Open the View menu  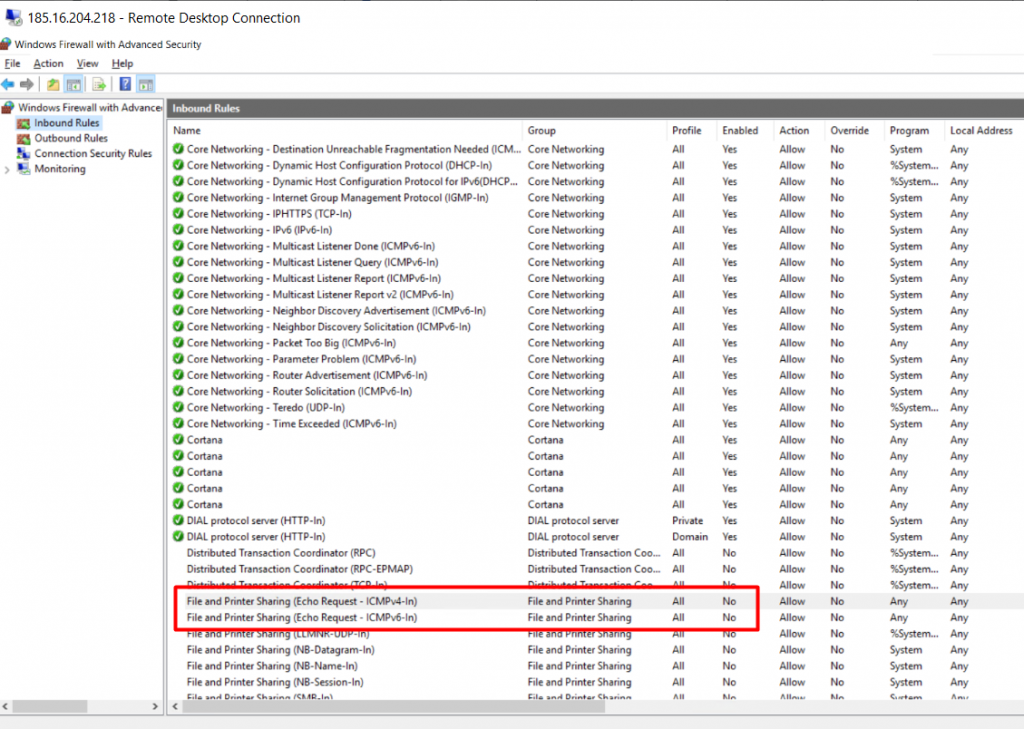click(87, 63)
